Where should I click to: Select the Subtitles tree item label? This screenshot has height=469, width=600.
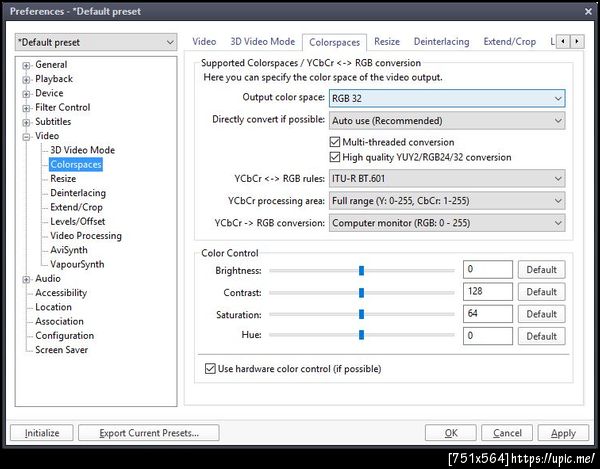click(53, 122)
